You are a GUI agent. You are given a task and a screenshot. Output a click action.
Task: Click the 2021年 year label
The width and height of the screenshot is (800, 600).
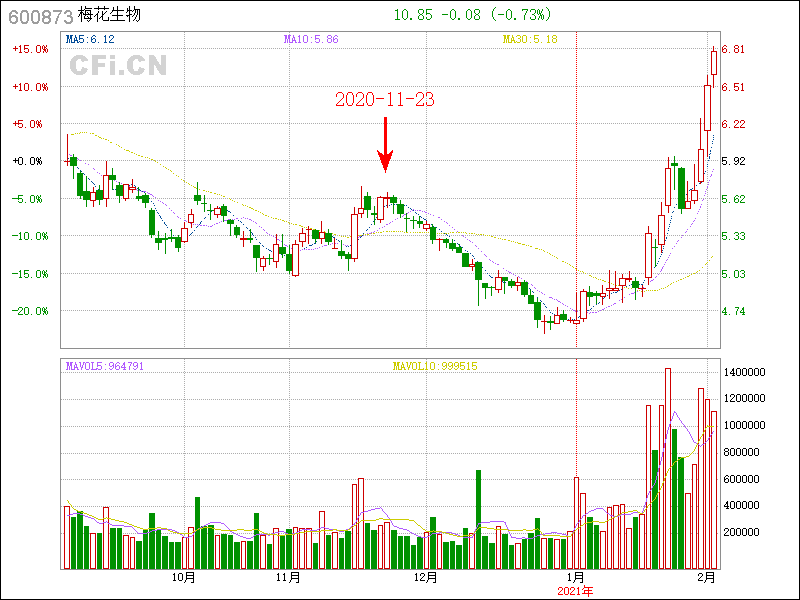[576, 591]
